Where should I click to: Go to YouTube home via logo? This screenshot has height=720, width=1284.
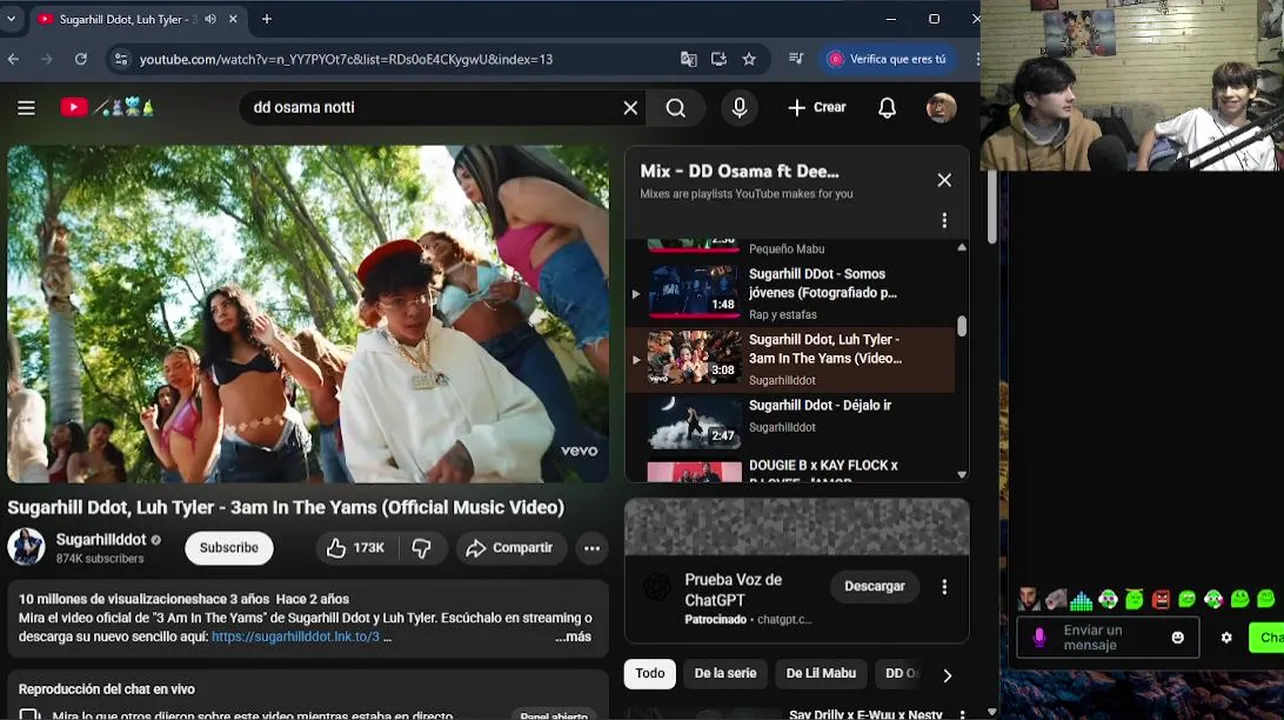[74, 107]
